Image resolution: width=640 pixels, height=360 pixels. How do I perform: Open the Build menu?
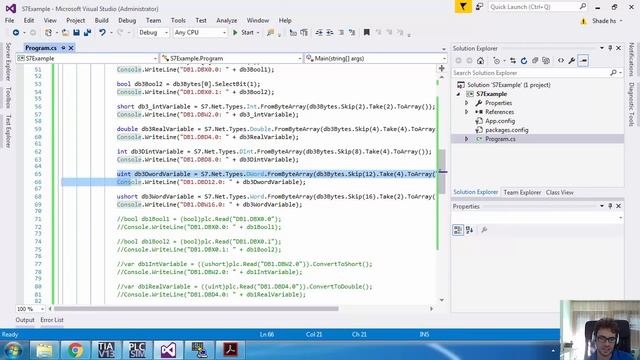click(x=101, y=20)
